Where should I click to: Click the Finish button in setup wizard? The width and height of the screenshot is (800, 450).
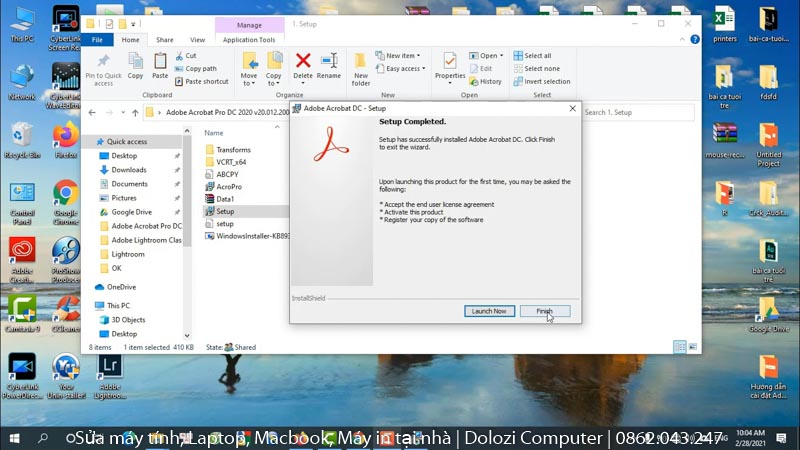click(545, 311)
